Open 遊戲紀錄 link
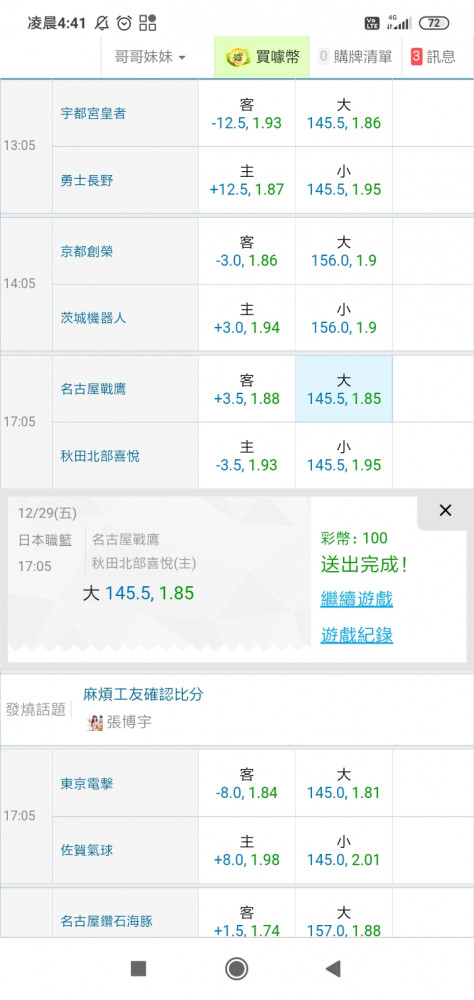 357,635
